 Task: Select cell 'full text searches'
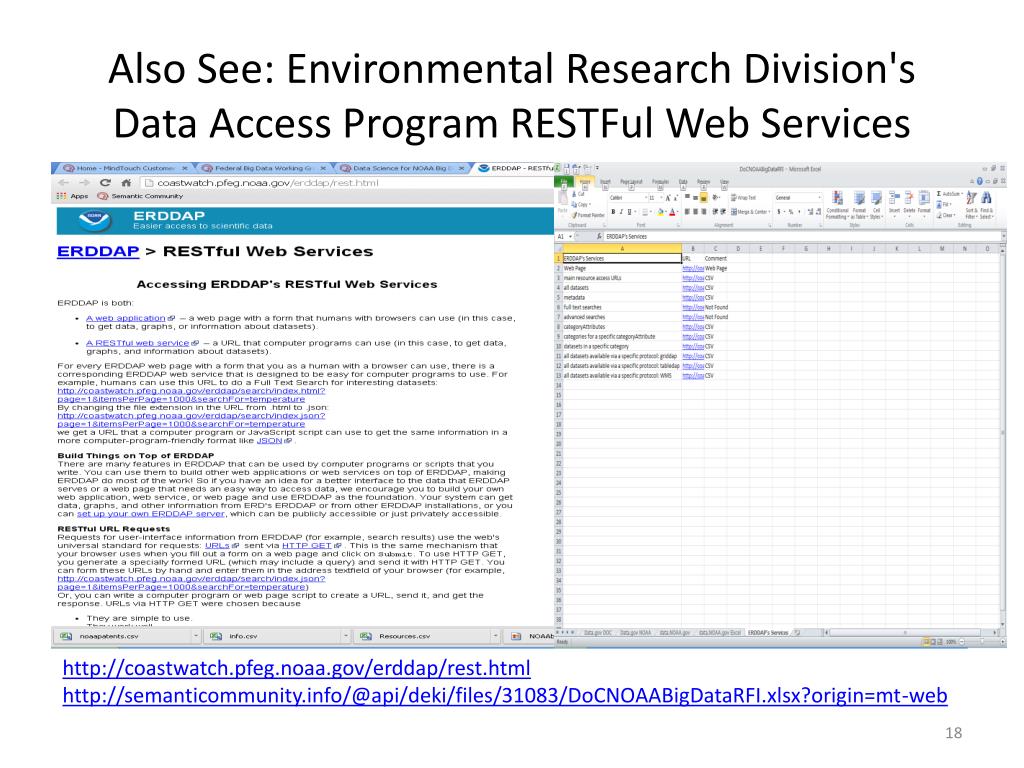tap(622, 307)
